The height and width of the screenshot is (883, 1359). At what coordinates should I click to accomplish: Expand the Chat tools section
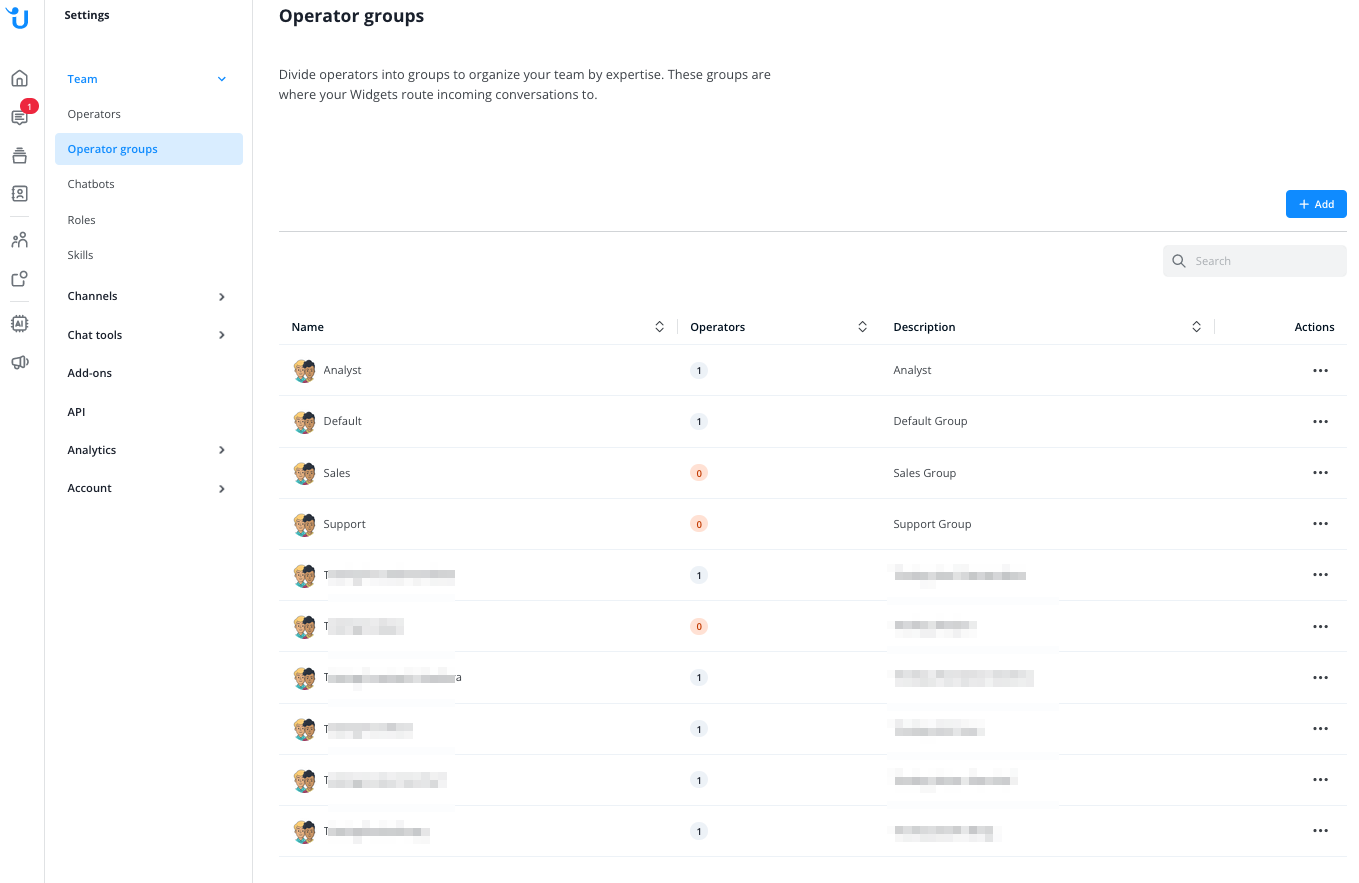coord(222,335)
